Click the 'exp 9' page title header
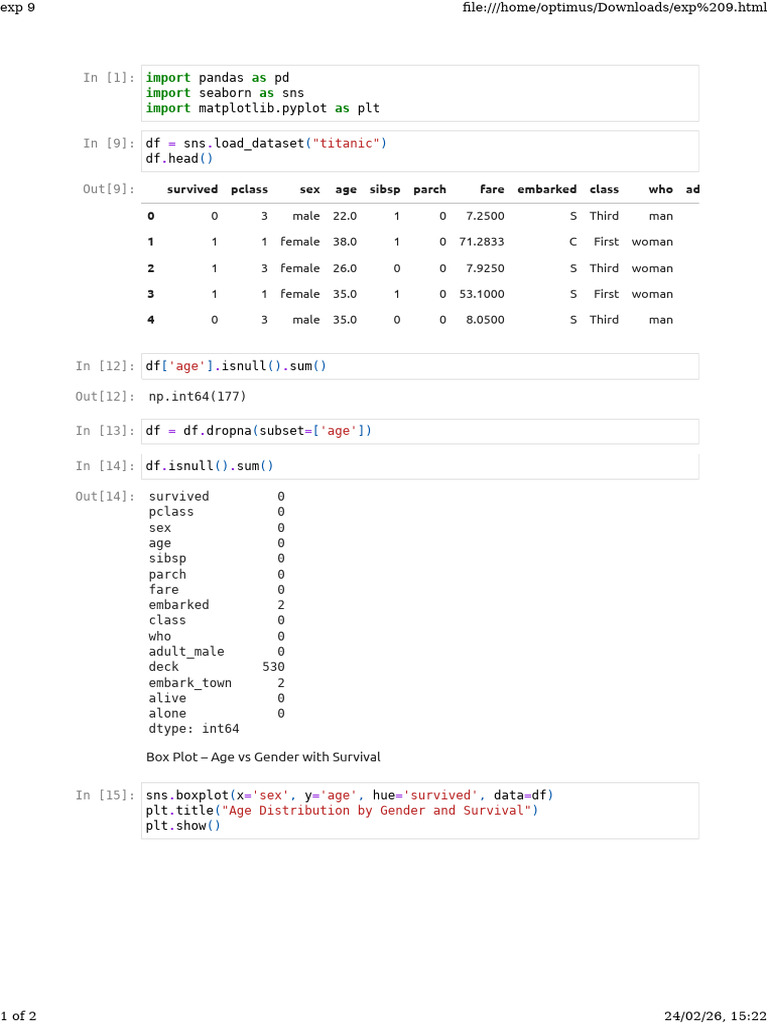The width and height of the screenshot is (768, 1024). pos(17,8)
